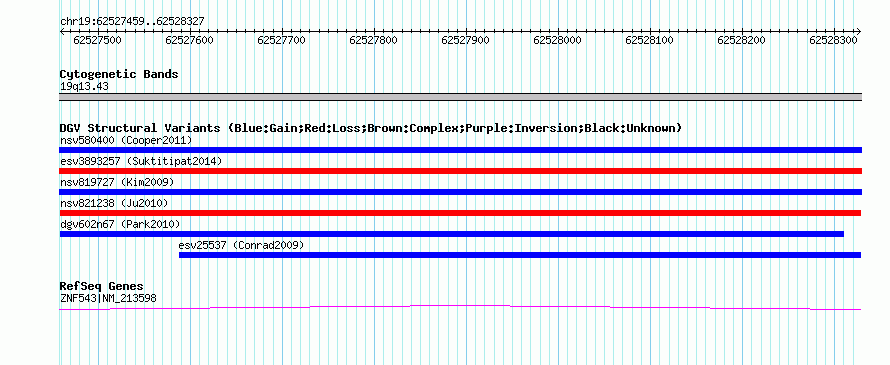
Task: Click the chr19:62527459..62528327 region label
Action: [x=132, y=22]
